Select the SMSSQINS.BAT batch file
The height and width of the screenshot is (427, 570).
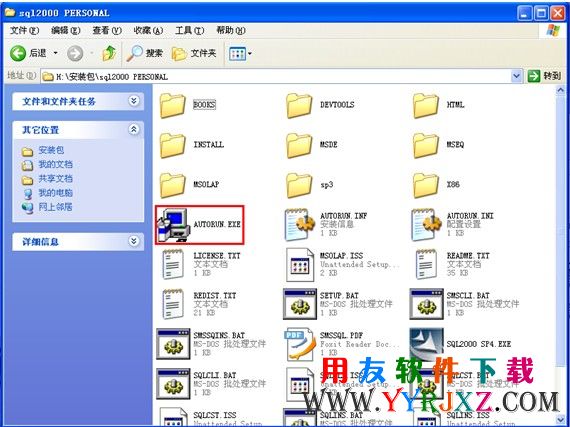(x=211, y=344)
